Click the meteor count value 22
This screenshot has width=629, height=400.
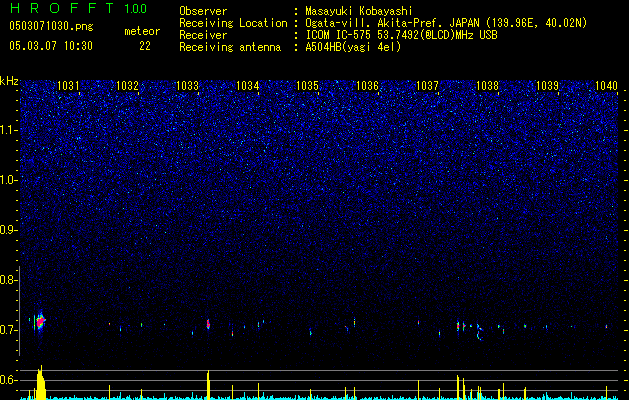145,46
